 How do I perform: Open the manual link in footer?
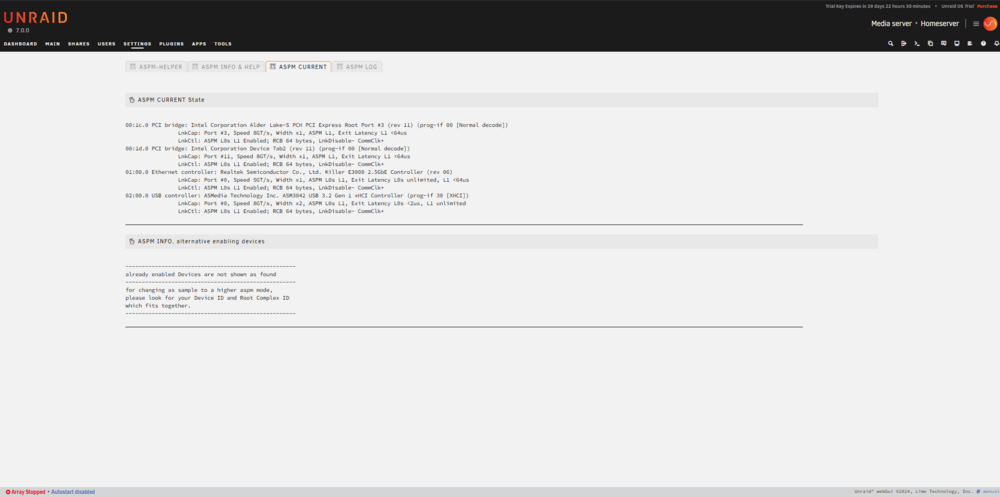pos(989,492)
